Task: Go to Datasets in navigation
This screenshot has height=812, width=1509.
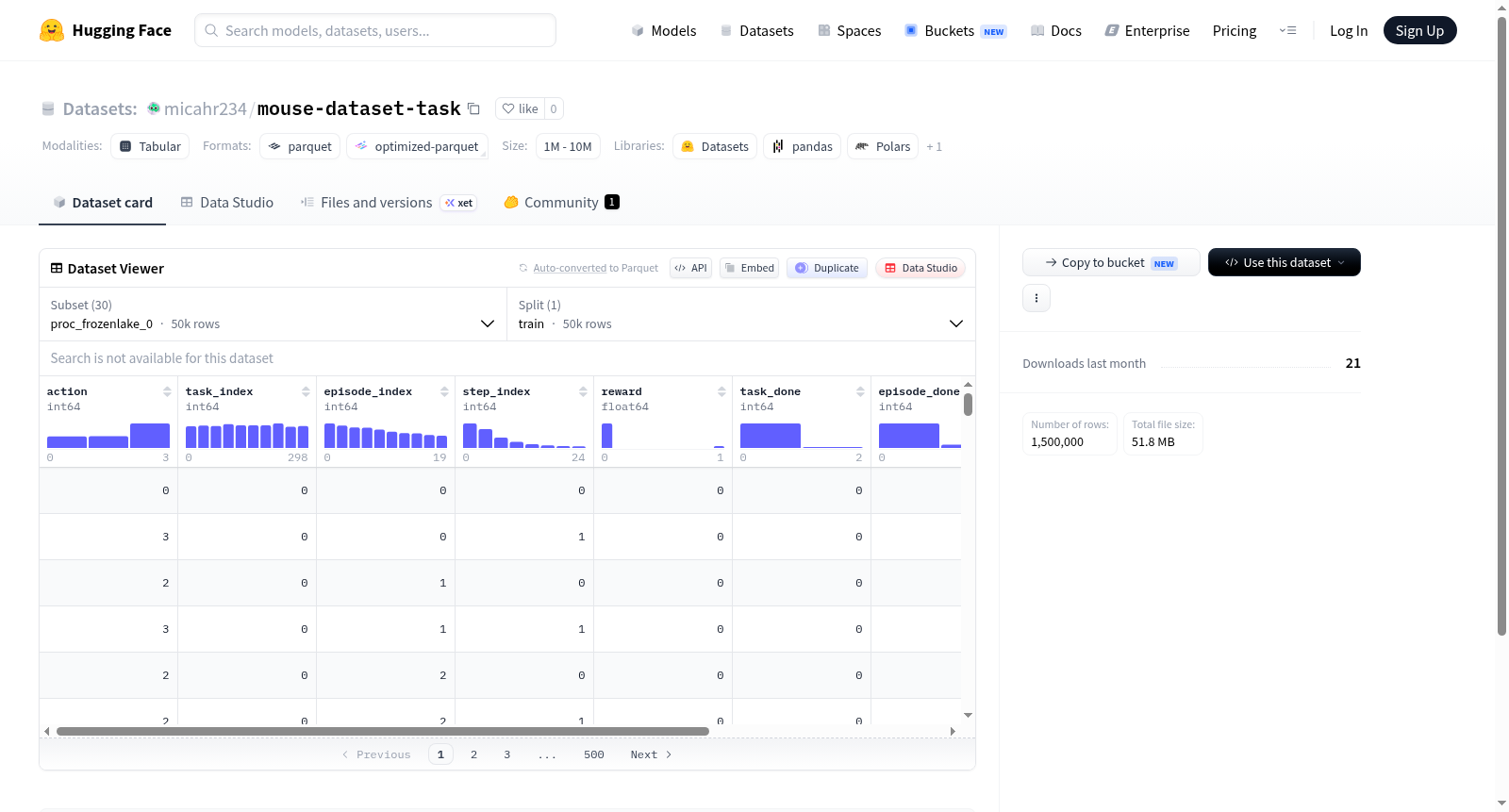Action: point(757,30)
